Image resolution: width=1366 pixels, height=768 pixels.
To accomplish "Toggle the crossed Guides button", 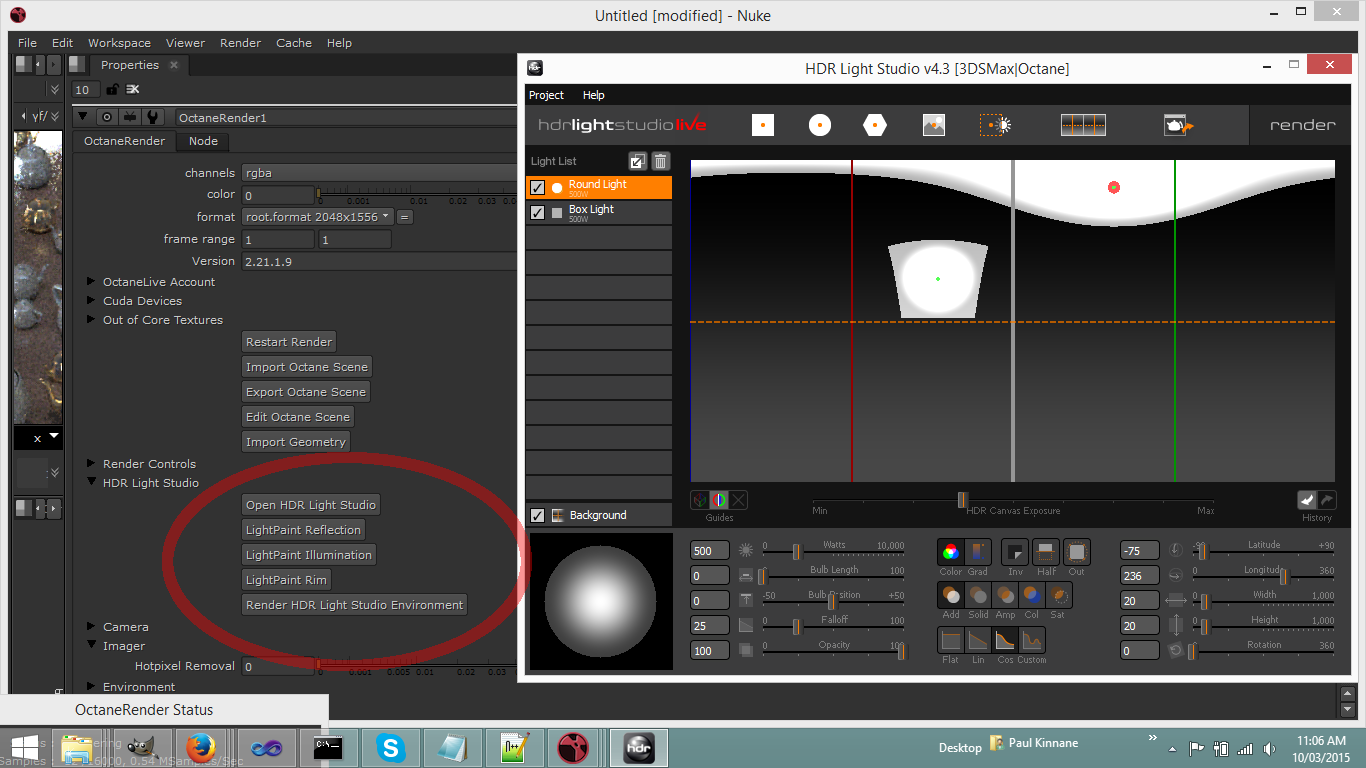I will [x=738, y=500].
